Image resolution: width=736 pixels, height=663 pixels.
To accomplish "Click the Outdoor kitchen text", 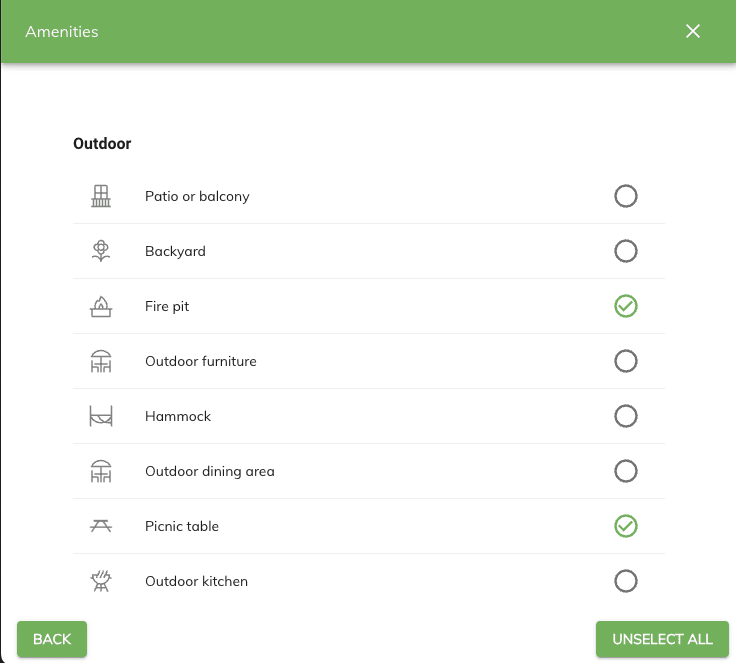I will click(196, 581).
